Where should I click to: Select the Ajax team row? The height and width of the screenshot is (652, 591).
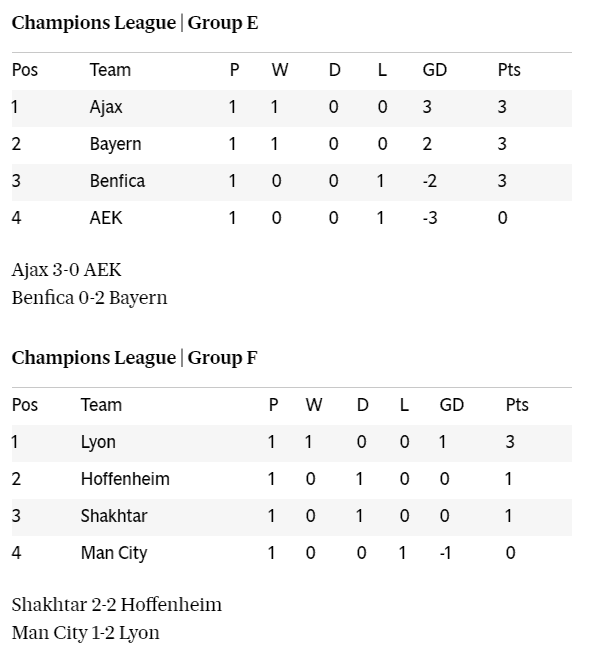pyautogui.click(x=292, y=108)
